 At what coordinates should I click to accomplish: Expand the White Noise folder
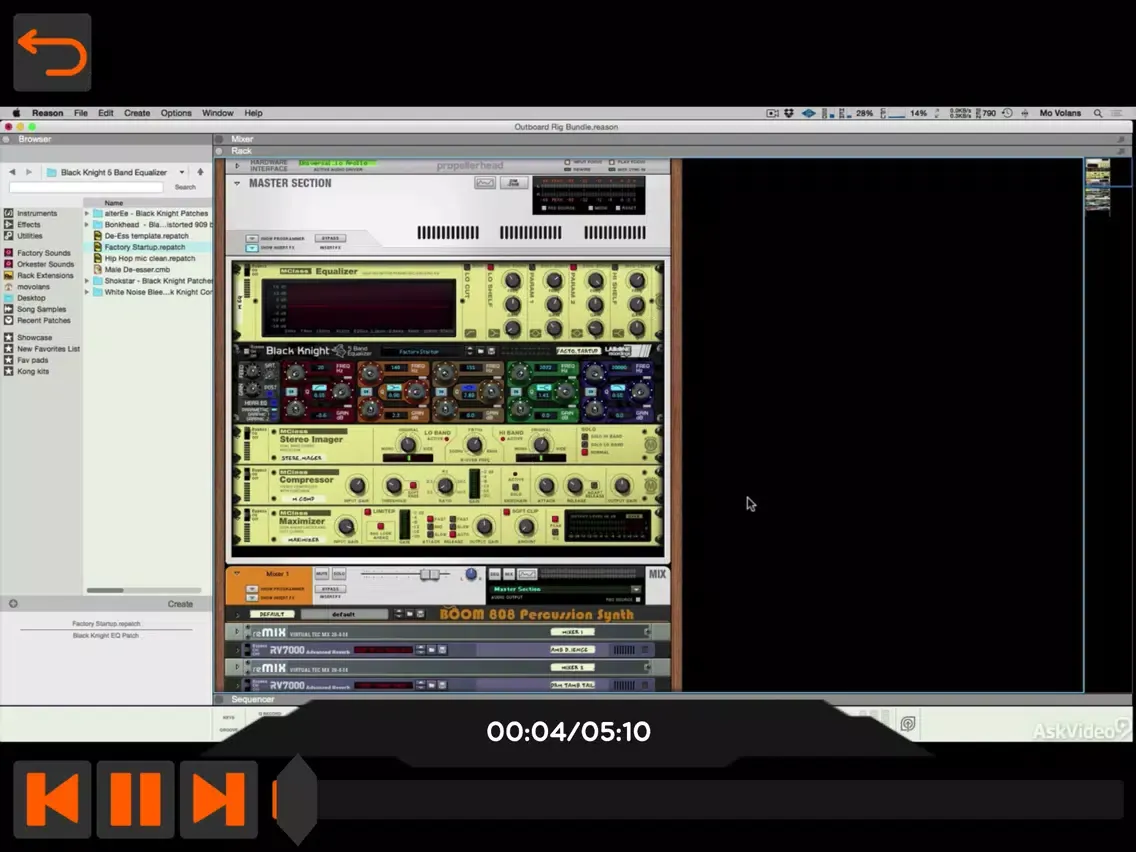tap(87, 292)
